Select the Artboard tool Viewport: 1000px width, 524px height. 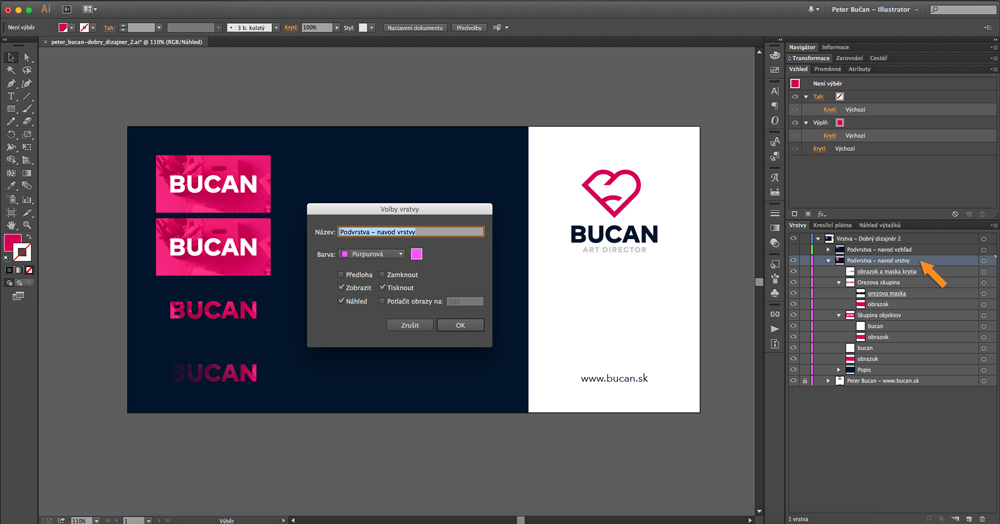pos(11,212)
